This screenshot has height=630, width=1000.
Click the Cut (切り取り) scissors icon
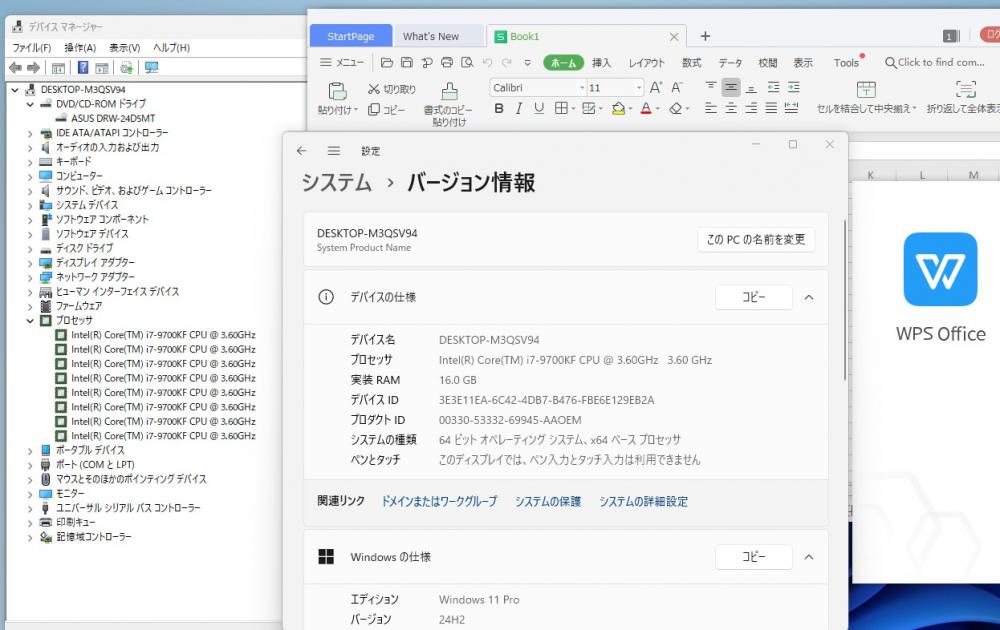click(374, 89)
